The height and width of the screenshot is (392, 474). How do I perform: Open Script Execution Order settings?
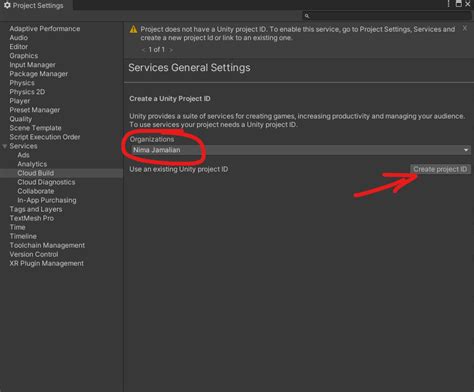45,137
